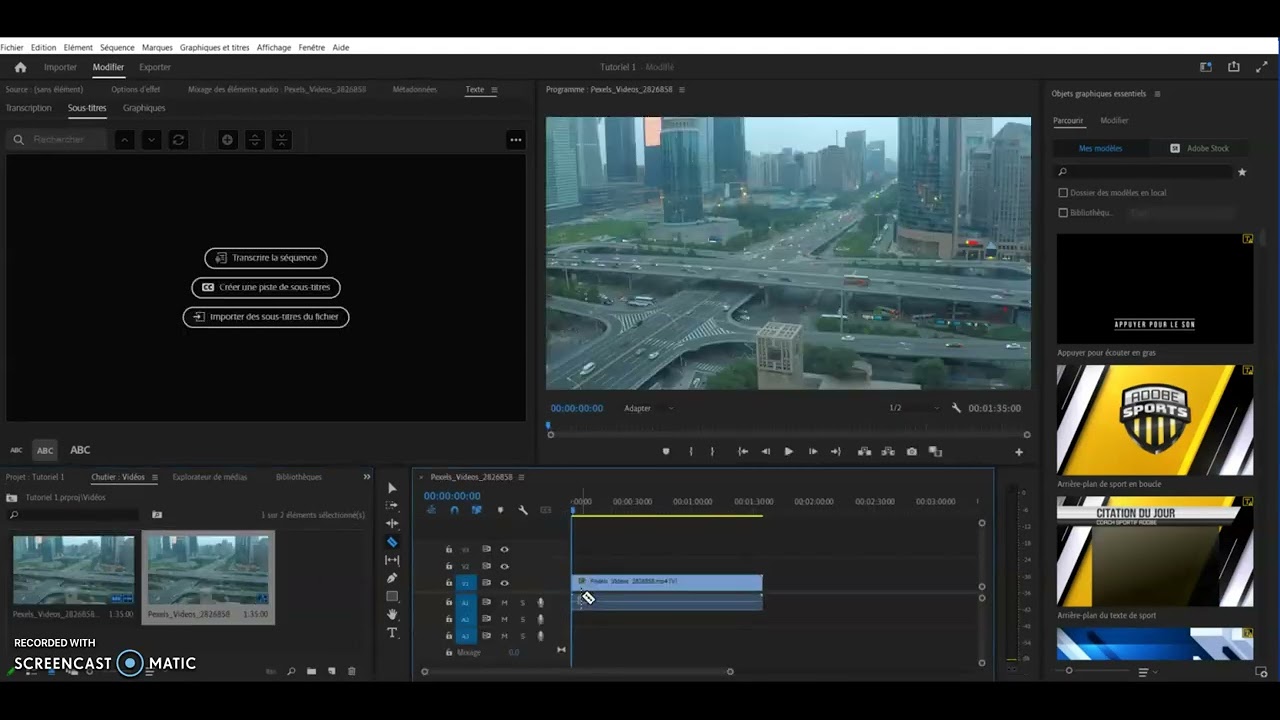The image size is (1280, 720).
Task: Click the Home icon
Action: pos(20,67)
